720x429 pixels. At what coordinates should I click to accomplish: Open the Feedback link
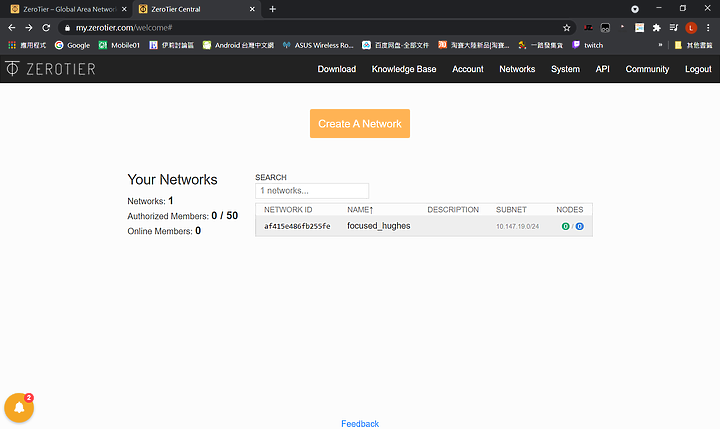(x=360, y=423)
